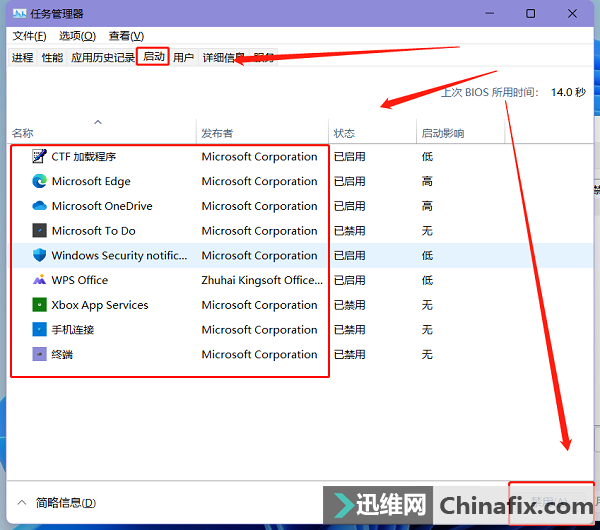Select the 手机连接 row name
Screen dimensions: 600x530
pyautogui.click(x=73, y=329)
